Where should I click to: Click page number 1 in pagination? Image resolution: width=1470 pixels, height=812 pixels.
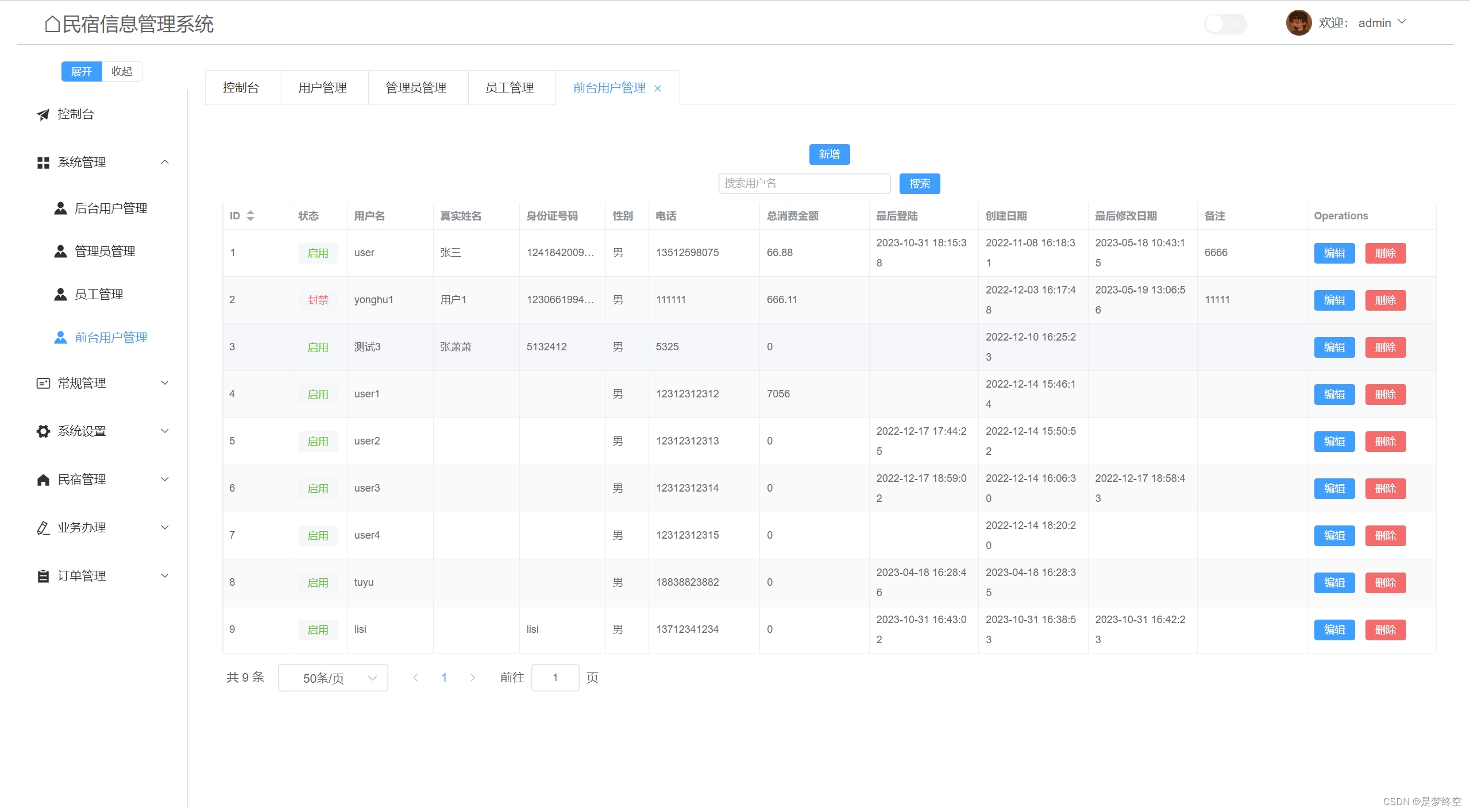(444, 678)
